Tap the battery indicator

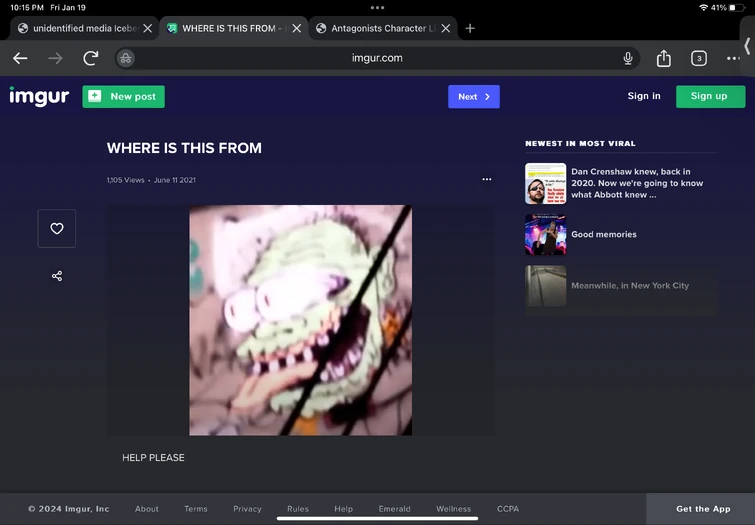(736, 8)
